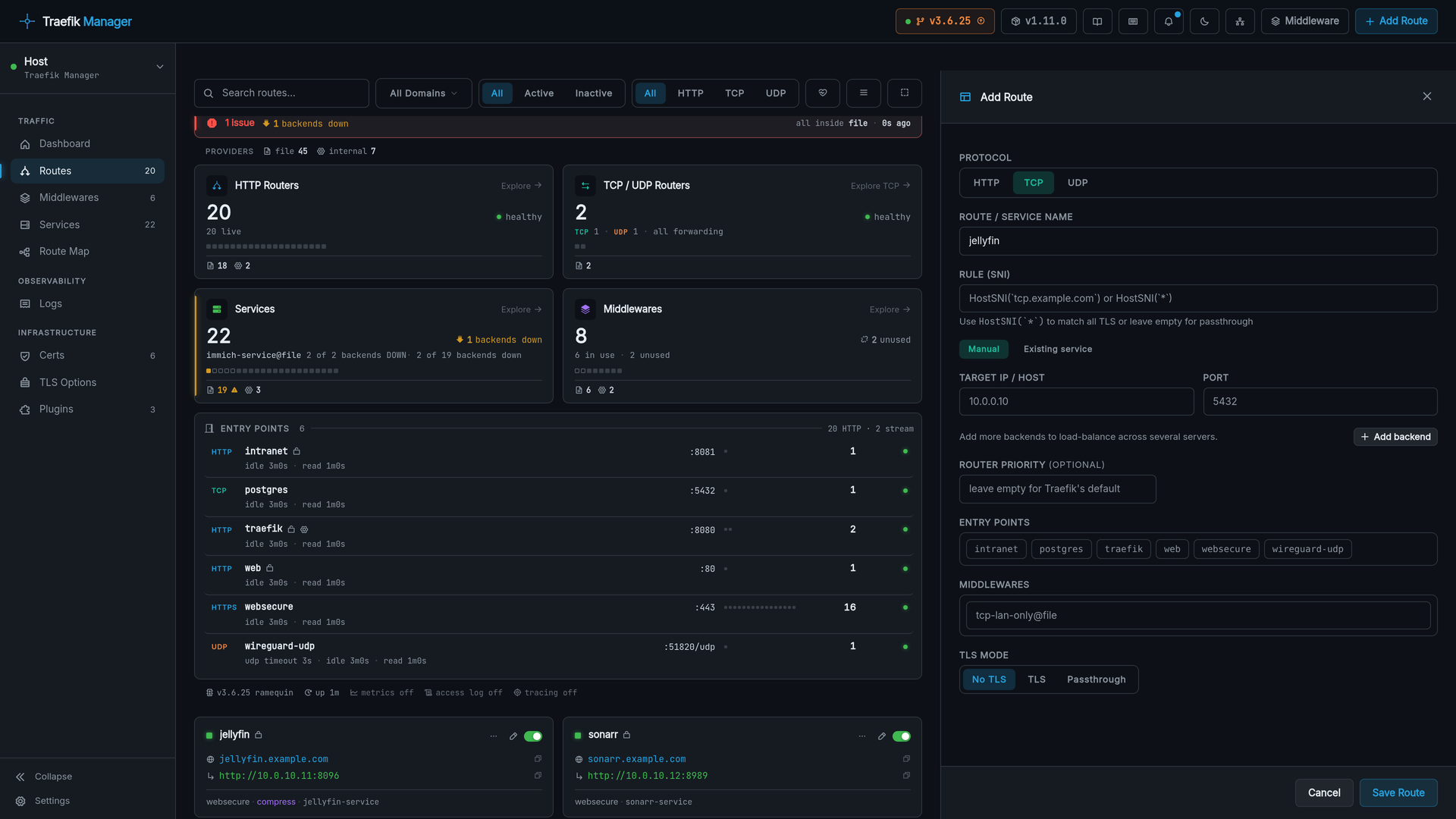Click the Route / Service Name field
Image resolution: width=1456 pixels, height=819 pixels.
1198,241
